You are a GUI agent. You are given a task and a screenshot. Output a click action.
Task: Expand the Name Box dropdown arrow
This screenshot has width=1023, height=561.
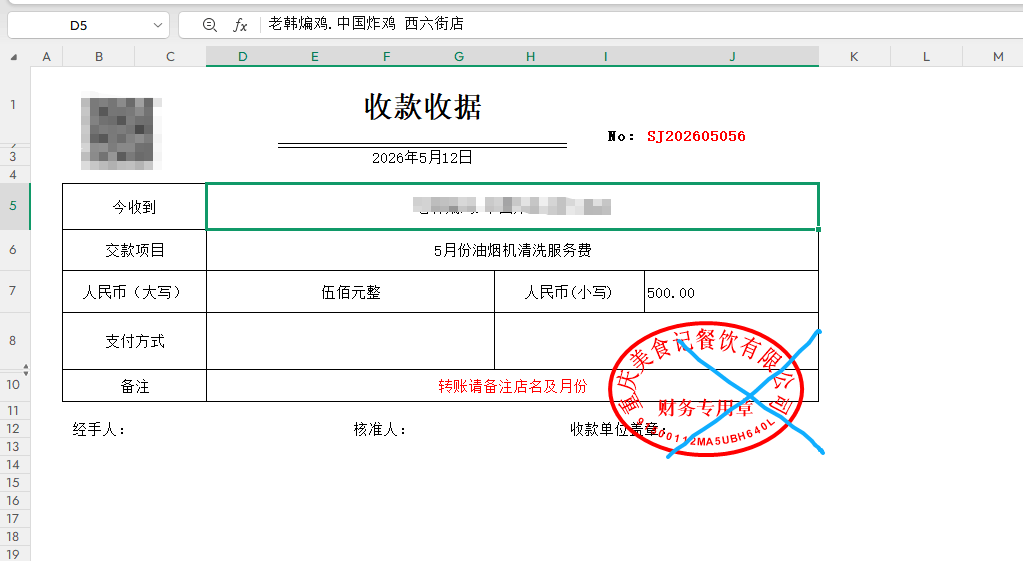[x=157, y=25]
